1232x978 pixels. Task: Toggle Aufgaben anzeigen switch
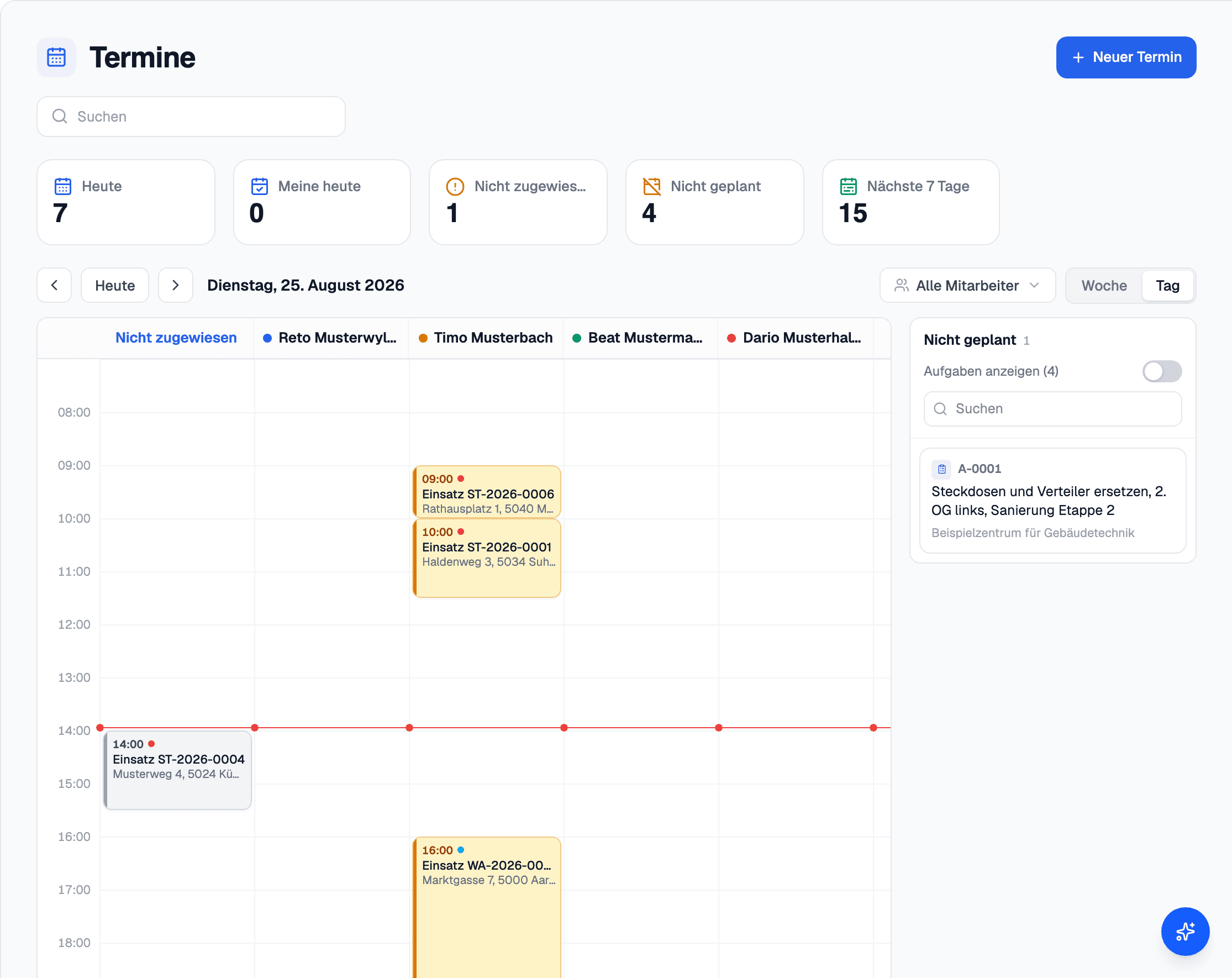[x=1162, y=371]
